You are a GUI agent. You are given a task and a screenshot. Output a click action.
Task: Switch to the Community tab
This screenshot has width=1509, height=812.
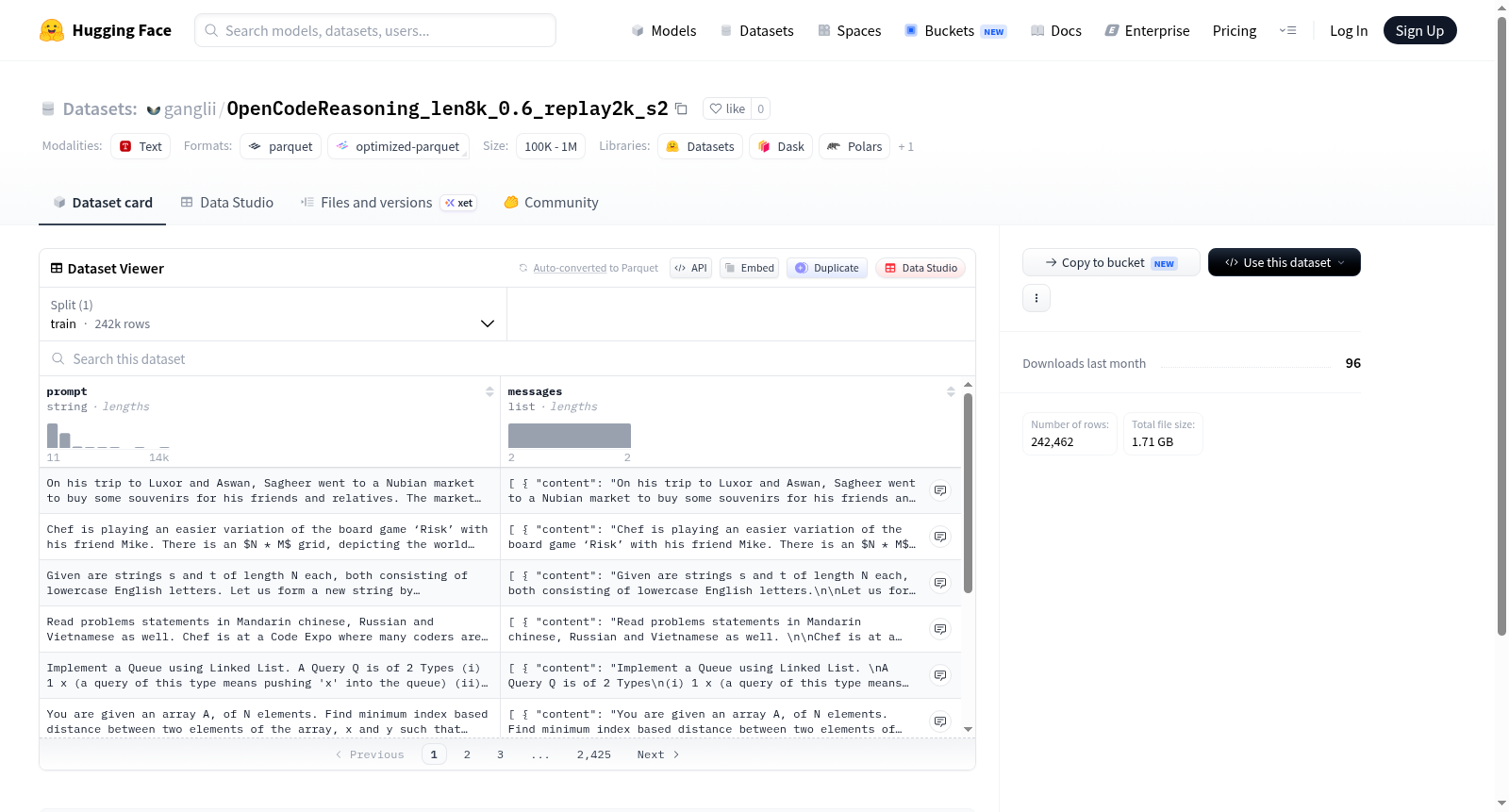(551, 203)
